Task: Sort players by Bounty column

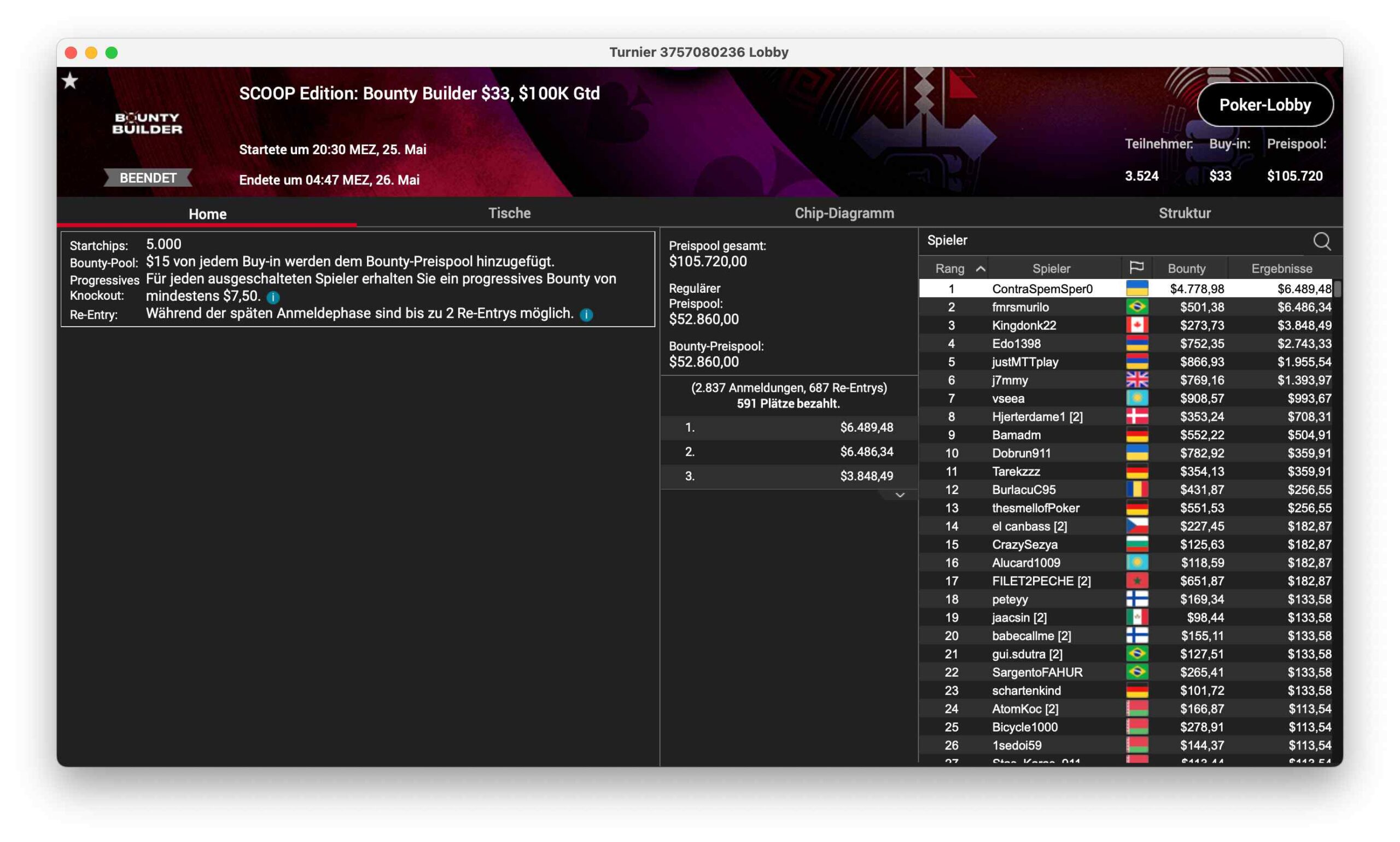Action: 1186,269
